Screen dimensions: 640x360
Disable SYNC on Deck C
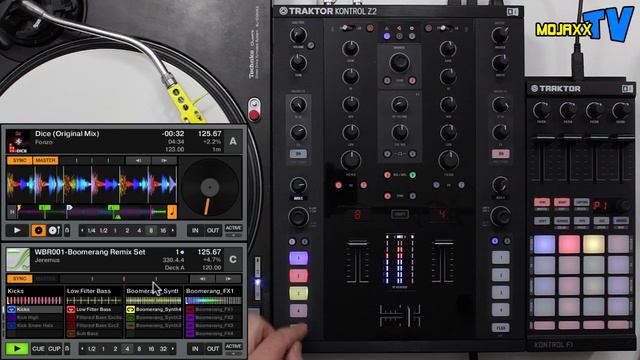tap(20, 279)
